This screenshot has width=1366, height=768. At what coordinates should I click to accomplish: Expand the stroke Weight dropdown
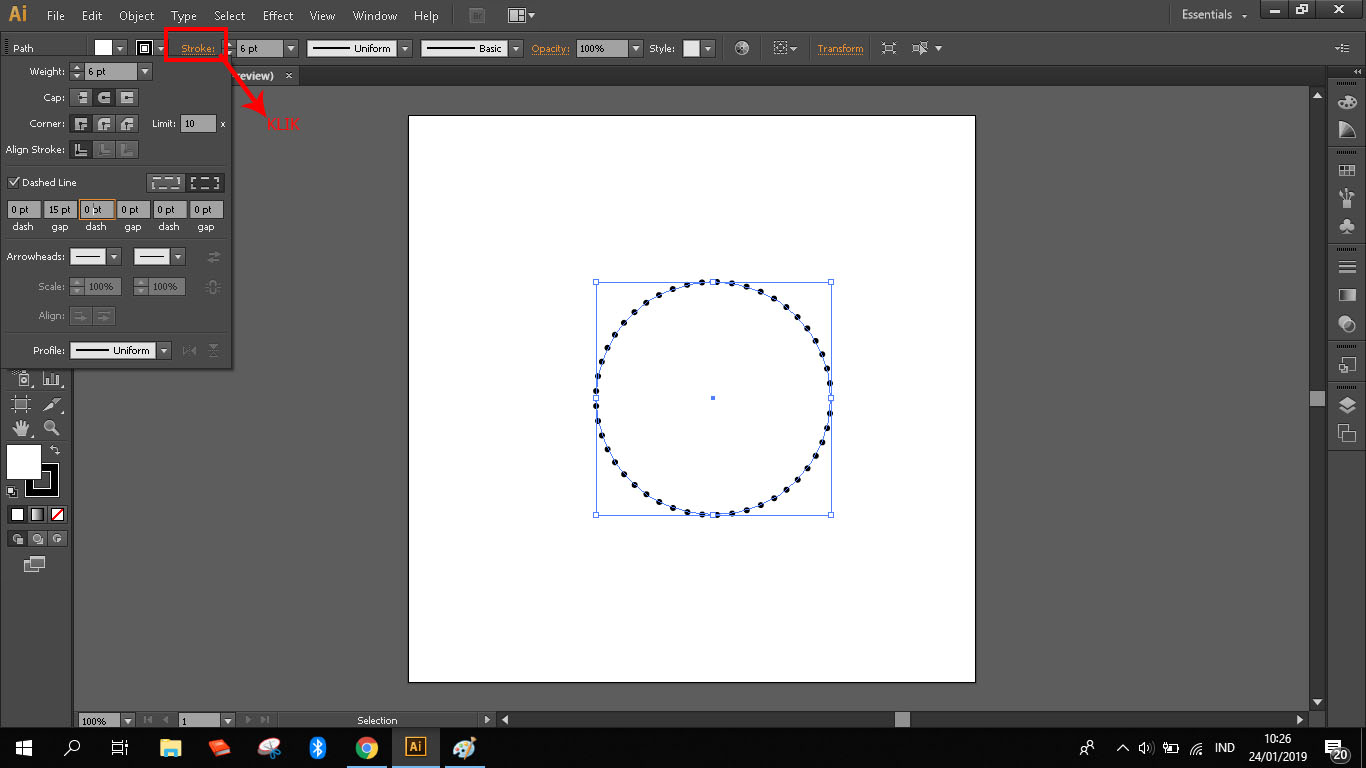click(x=145, y=72)
